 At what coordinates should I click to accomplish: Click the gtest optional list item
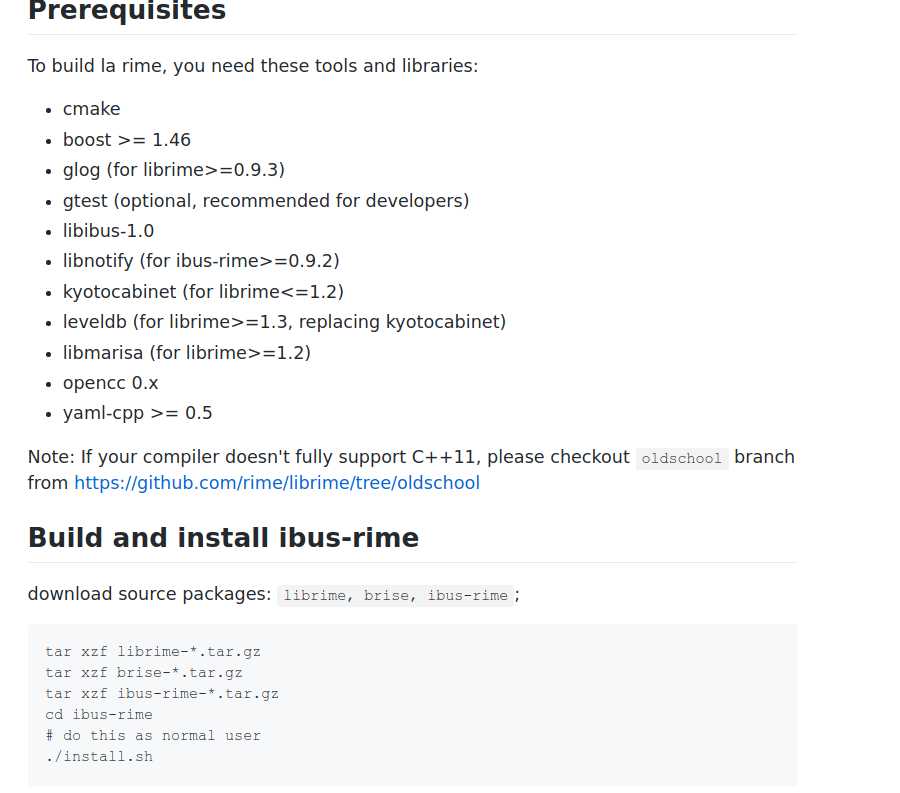(266, 201)
